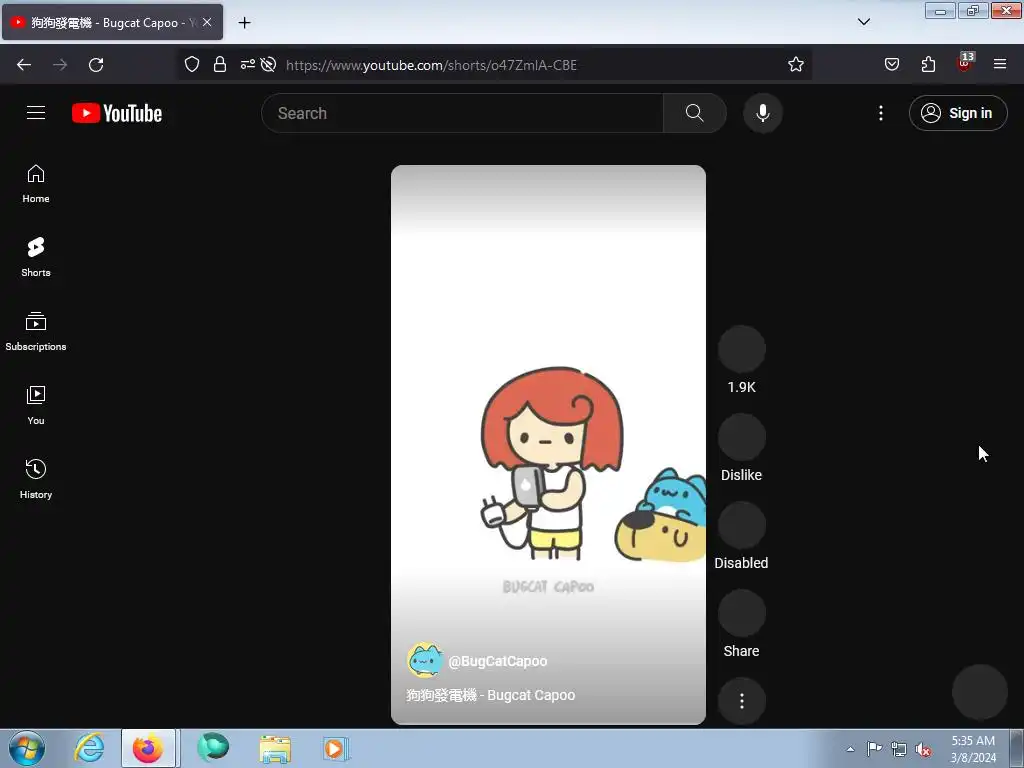This screenshot has height=768, width=1024.
Task: Open Windows Explorer from taskbar
Action: tap(275, 748)
